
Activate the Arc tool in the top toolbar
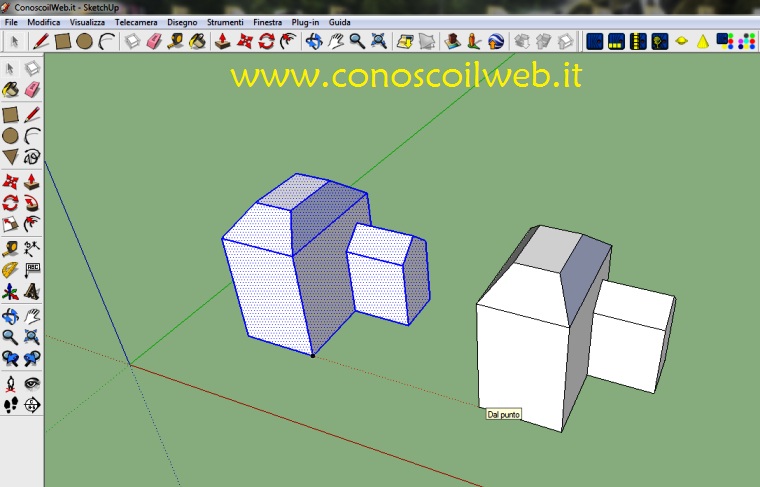point(107,42)
